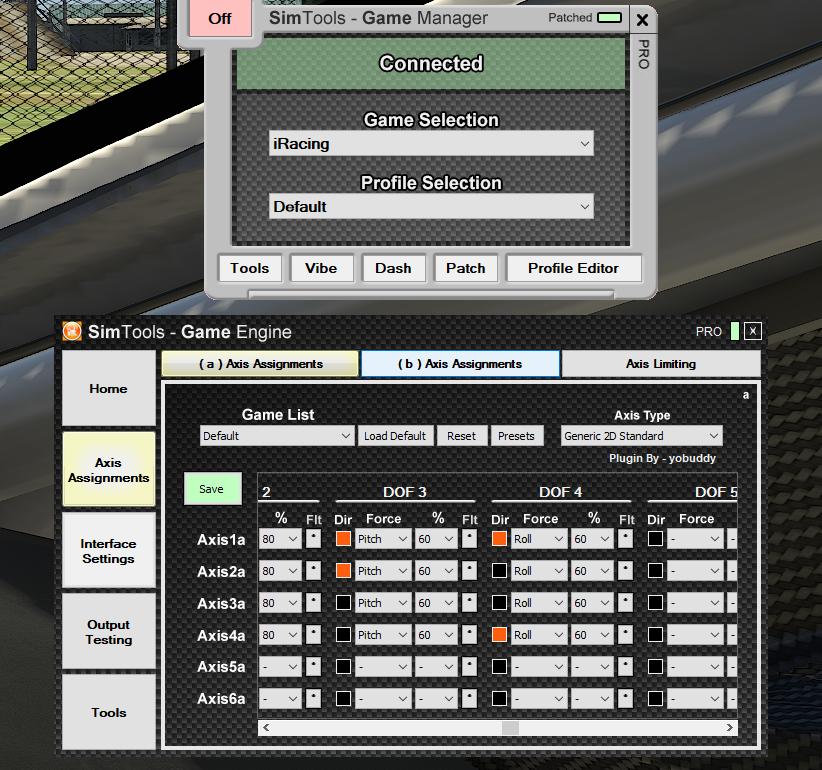This screenshot has width=822, height=770.
Task: Open the Profile Selection dropdown showing Default
Action: [431, 207]
